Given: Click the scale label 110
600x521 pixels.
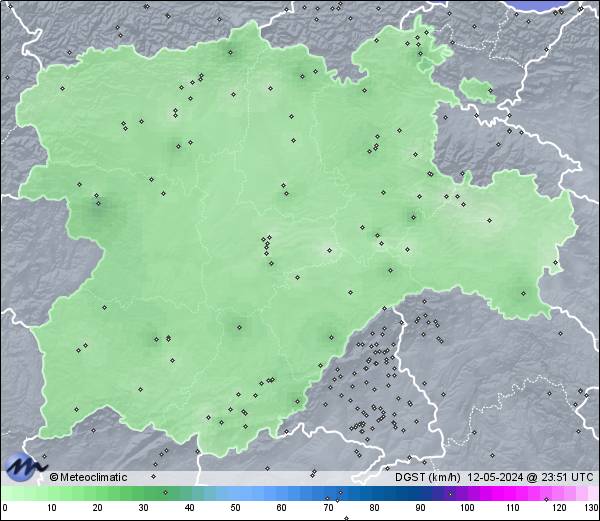Looking at the screenshot, I should click(x=513, y=508).
